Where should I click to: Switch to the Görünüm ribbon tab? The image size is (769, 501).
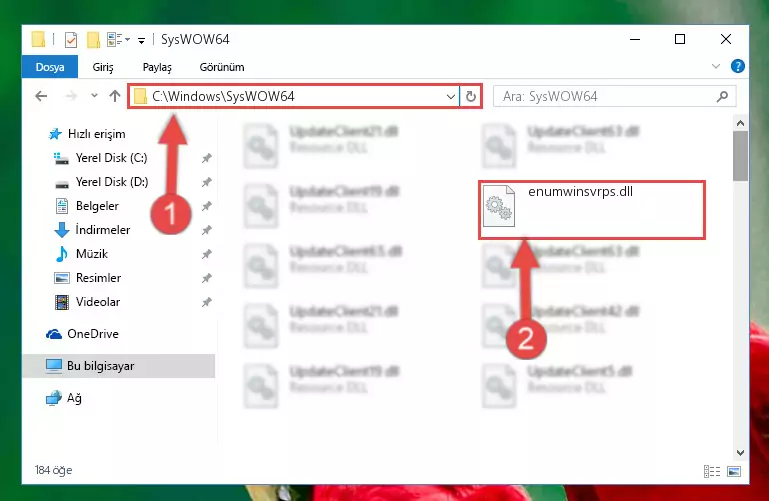[222, 67]
